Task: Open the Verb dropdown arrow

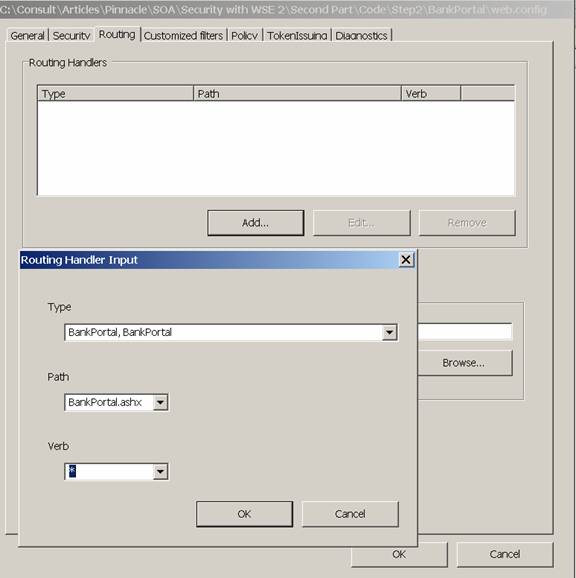Action: point(160,471)
